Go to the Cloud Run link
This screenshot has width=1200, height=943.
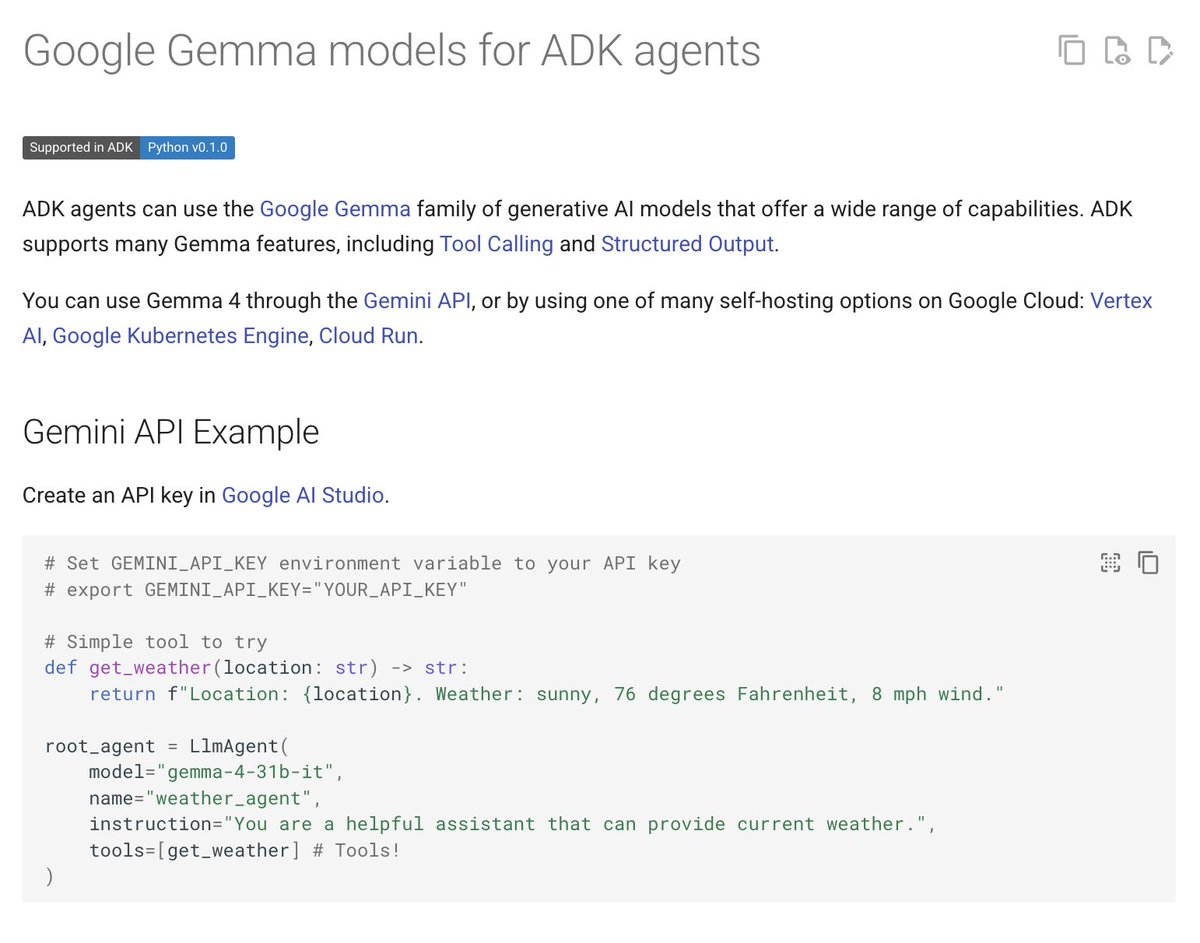point(368,336)
